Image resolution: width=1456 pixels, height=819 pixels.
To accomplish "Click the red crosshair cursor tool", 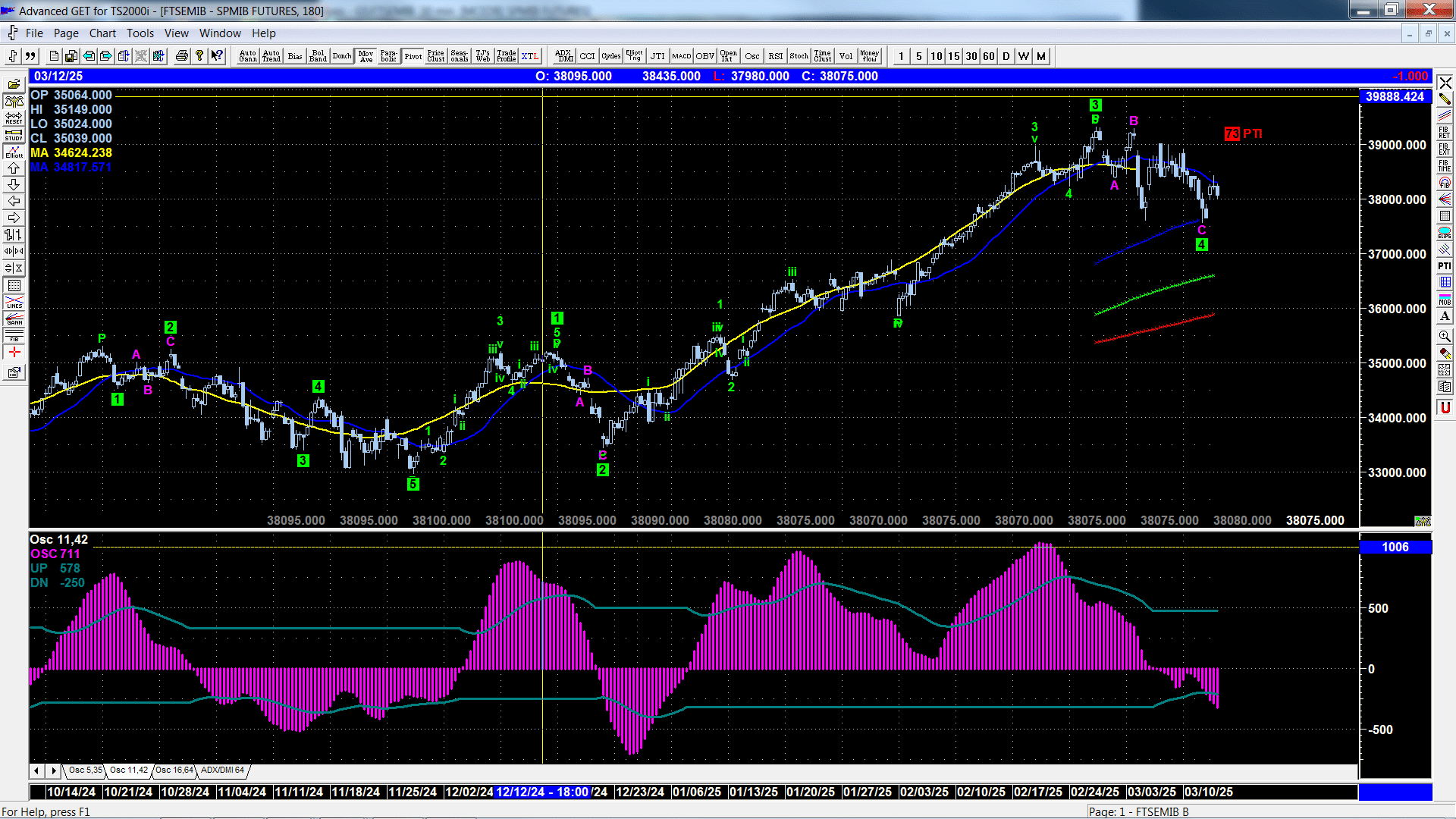I will (14, 353).
